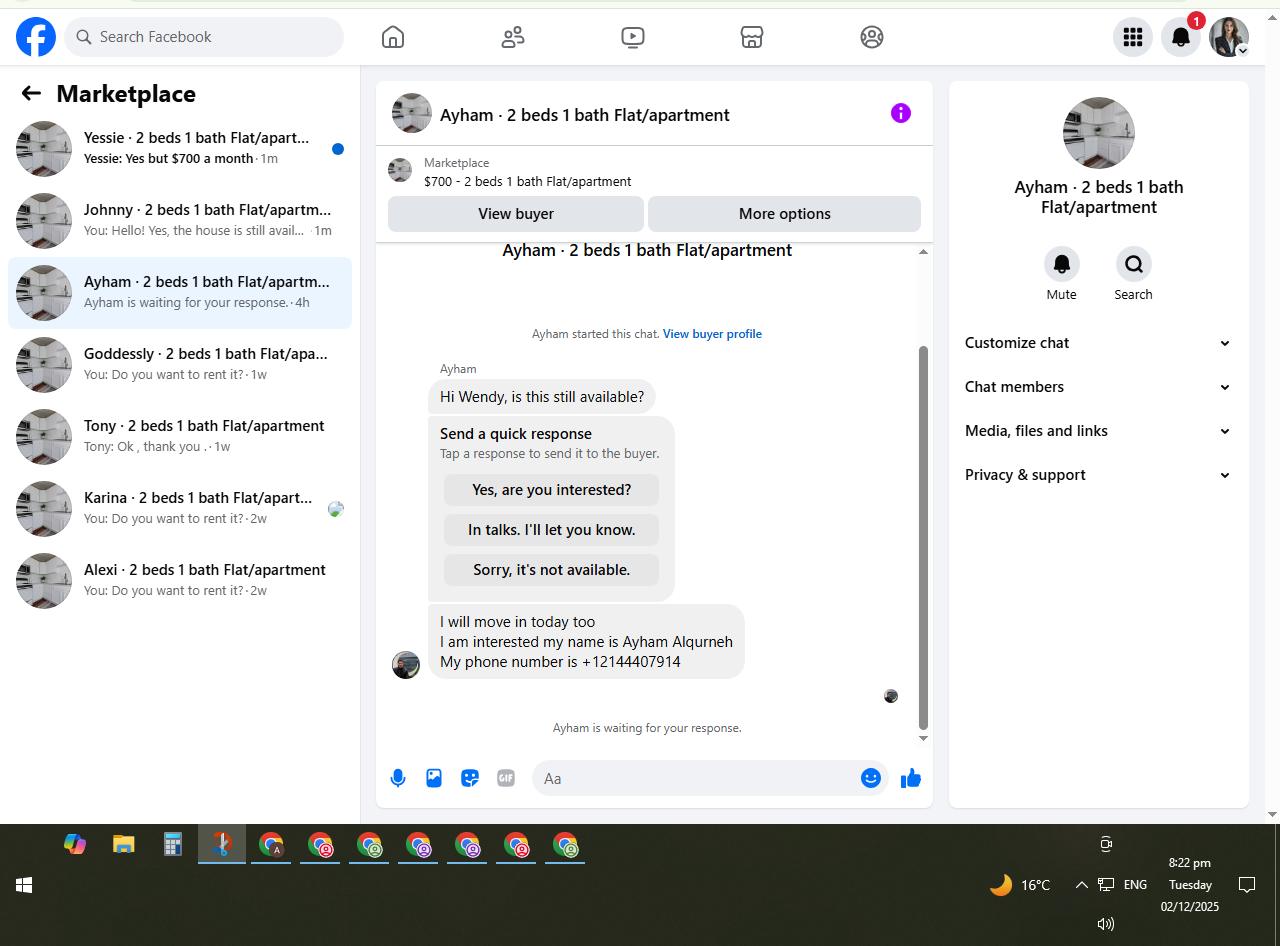This screenshot has height=946, width=1280.
Task: Open Notifications bell with one alert
Action: 1181,37
